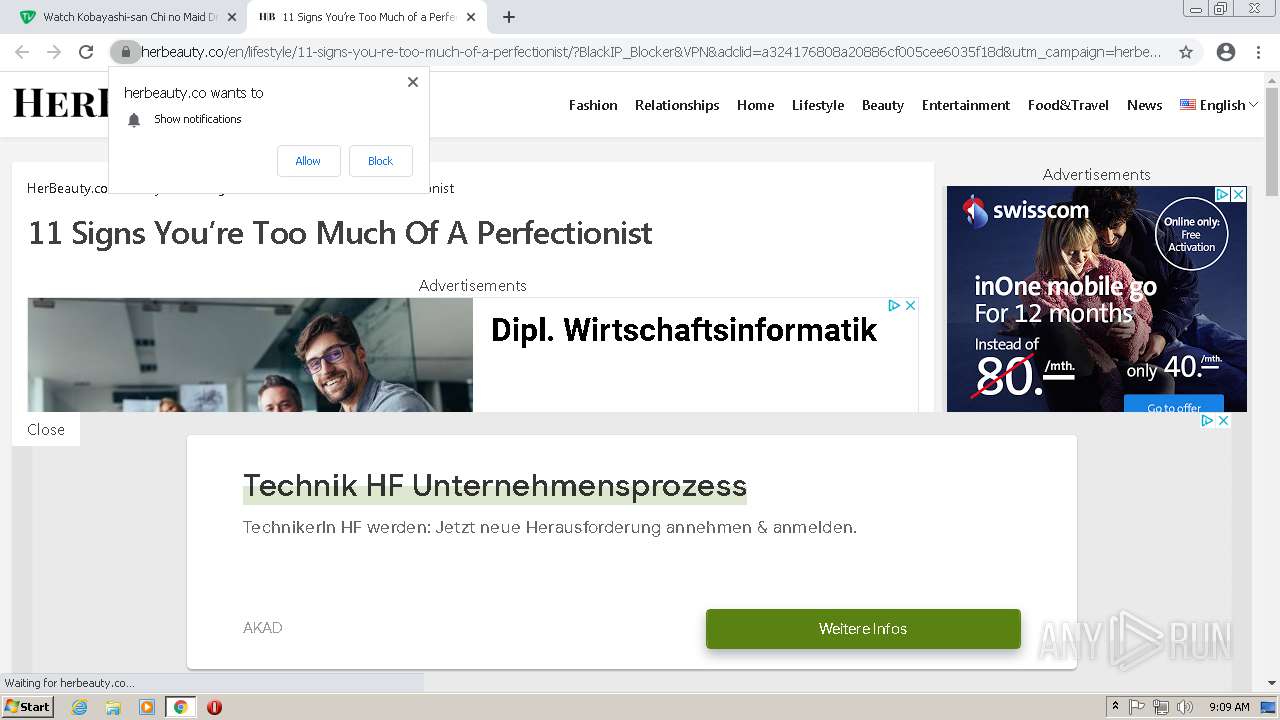The width and height of the screenshot is (1280, 720).
Task: Click HerBeauty.co breadcrumb link
Action: click(x=67, y=188)
